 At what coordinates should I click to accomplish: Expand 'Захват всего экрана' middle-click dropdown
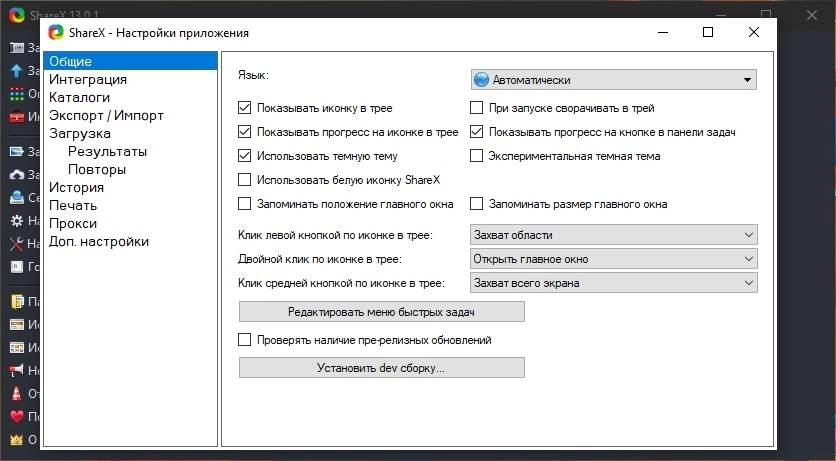[613, 283]
